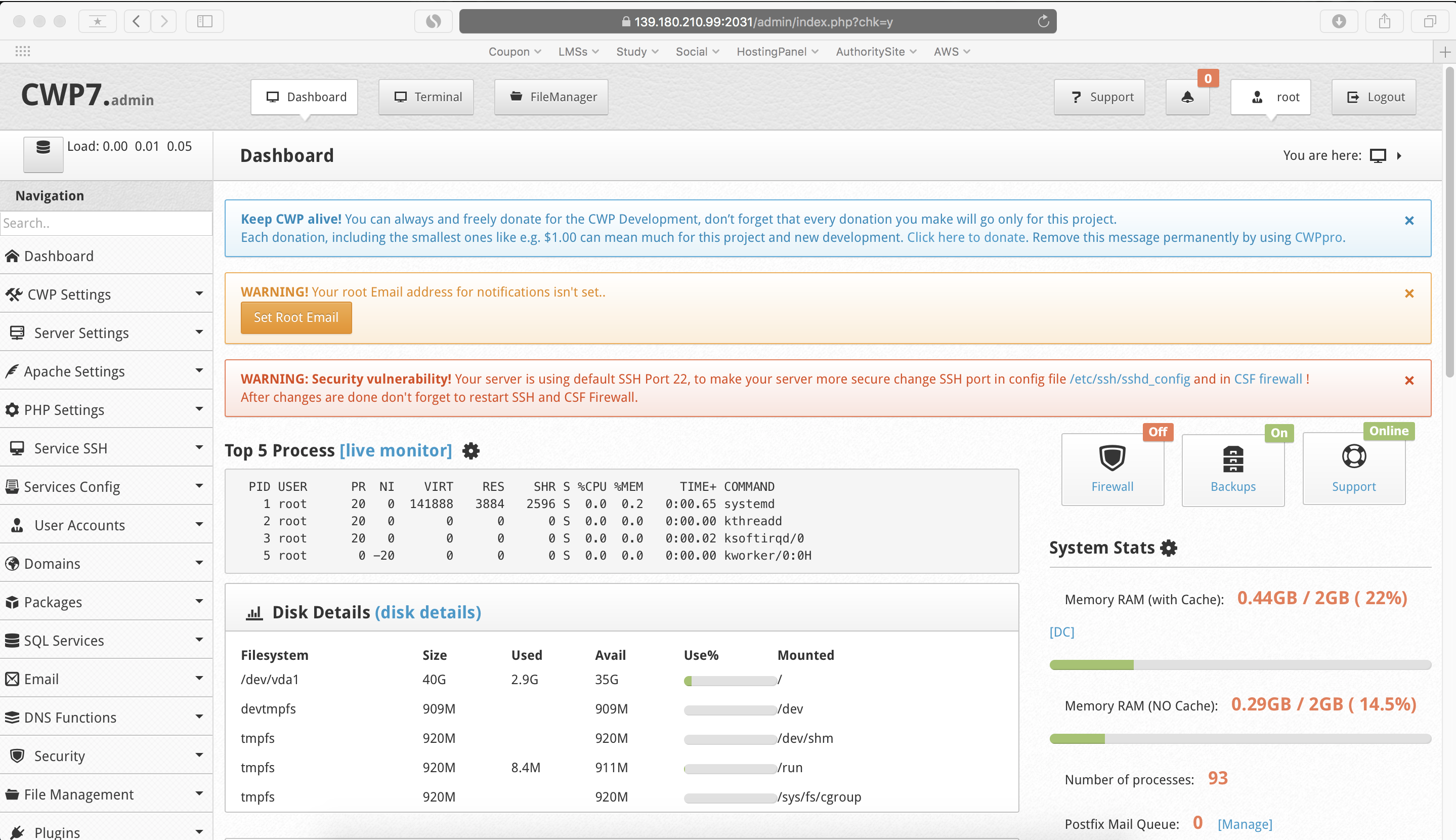This screenshot has width=1456, height=840.
Task: Click the Disk Details chart icon
Action: pos(254,613)
